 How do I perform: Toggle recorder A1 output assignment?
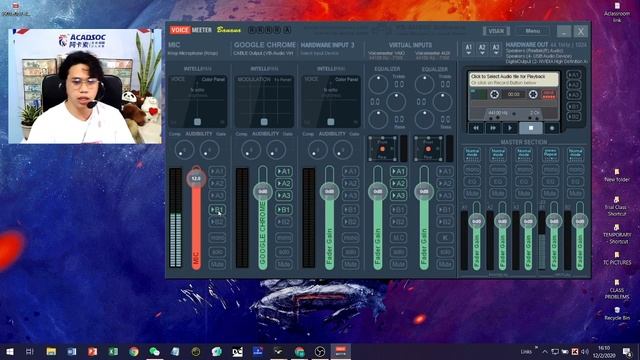point(573,75)
